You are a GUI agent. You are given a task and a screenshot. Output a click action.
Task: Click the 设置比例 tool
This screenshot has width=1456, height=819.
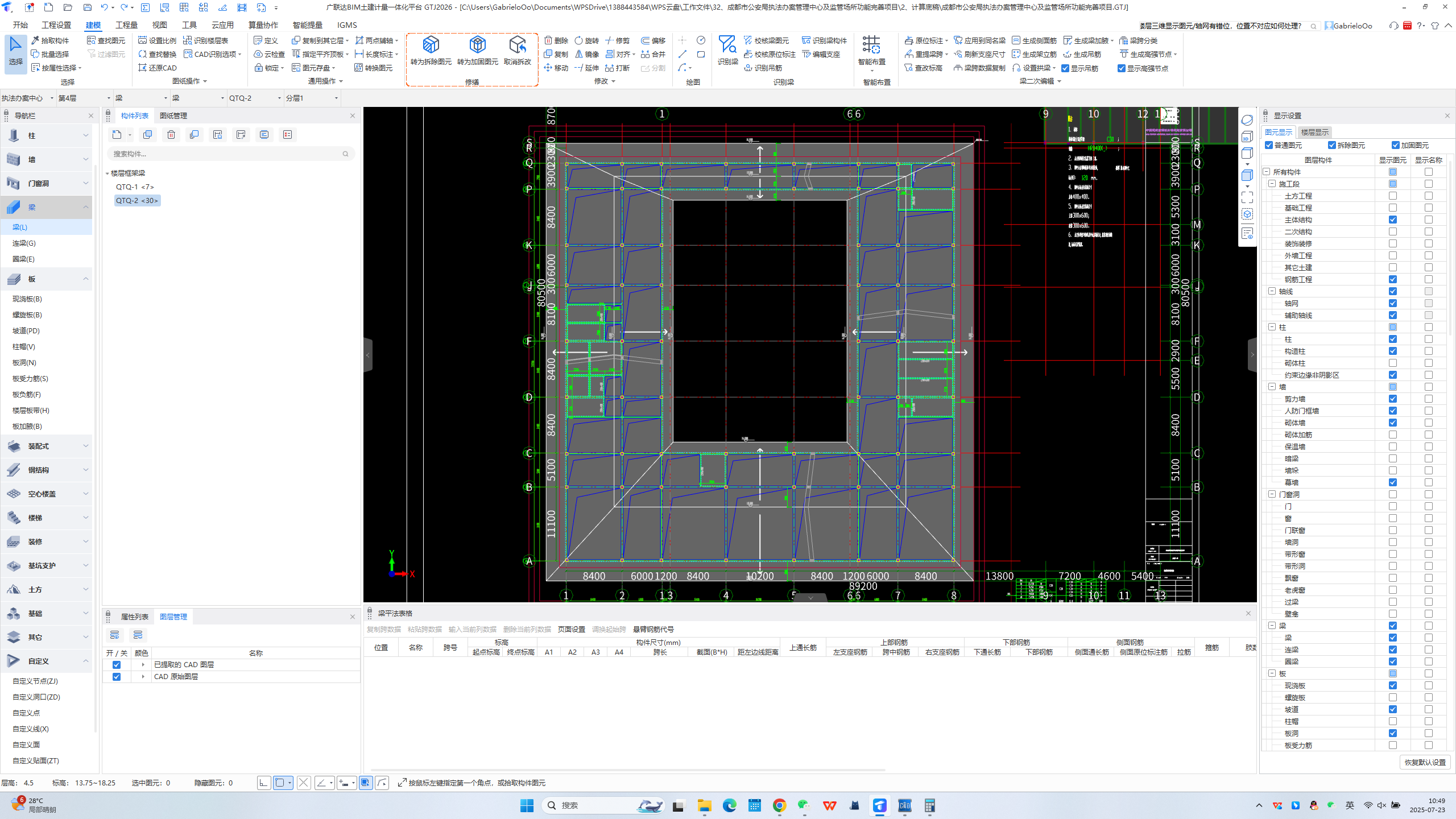coord(158,40)
